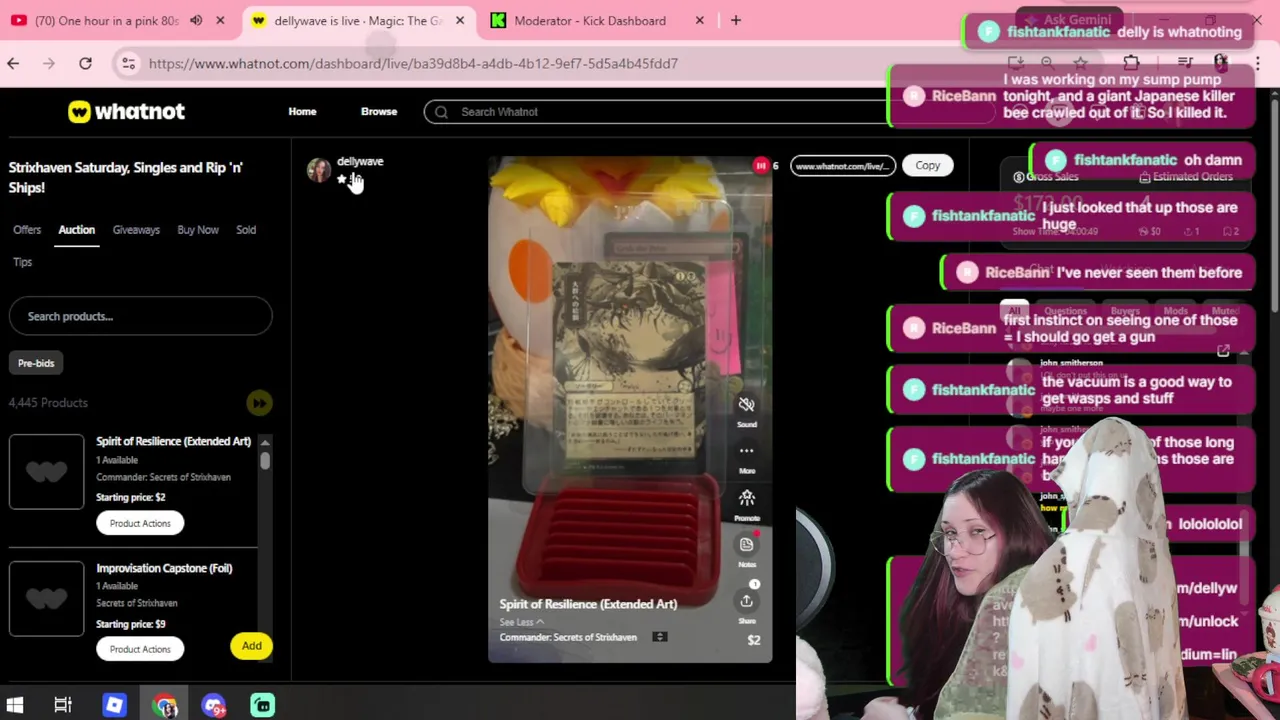Click the Spirit of Resilience title on stream
This screenshot has height=720, width=1280.
(x=588, y=604)
